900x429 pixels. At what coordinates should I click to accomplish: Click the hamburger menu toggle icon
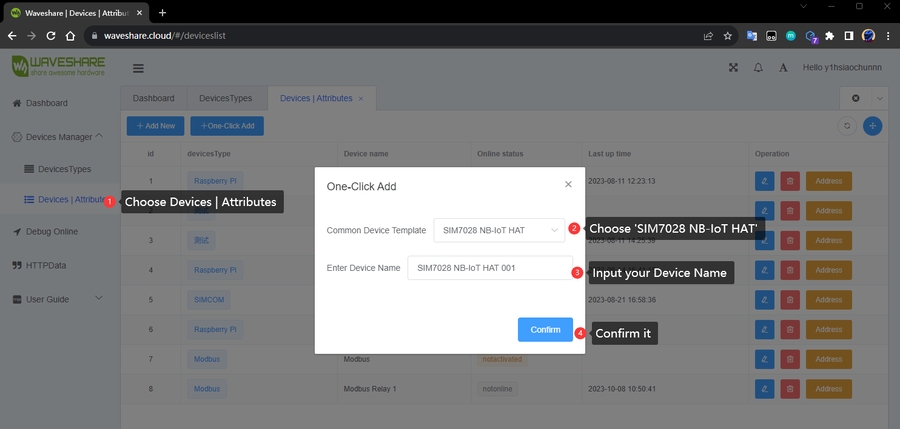pyautogui.click(x=138, y=68)
